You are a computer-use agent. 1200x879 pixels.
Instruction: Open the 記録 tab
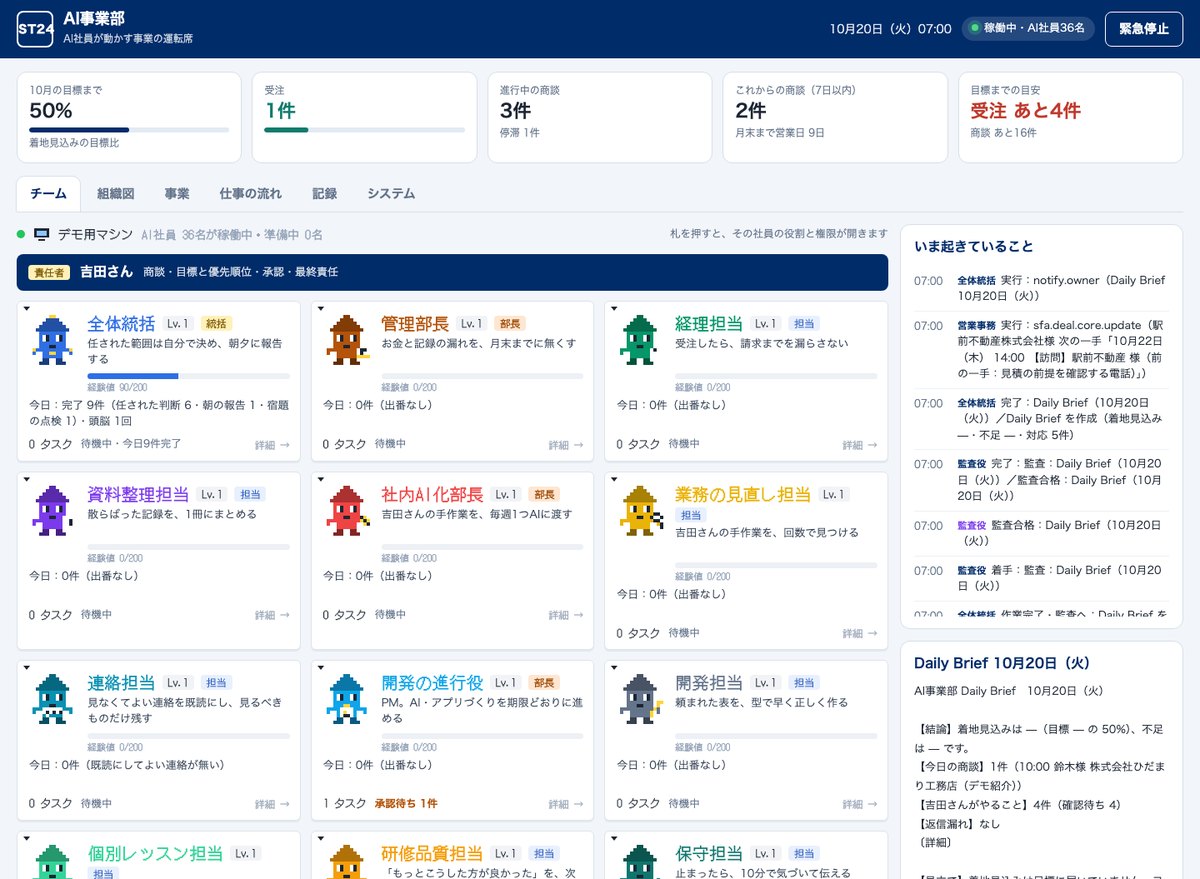pyautogui.click(x=325, y=194)
